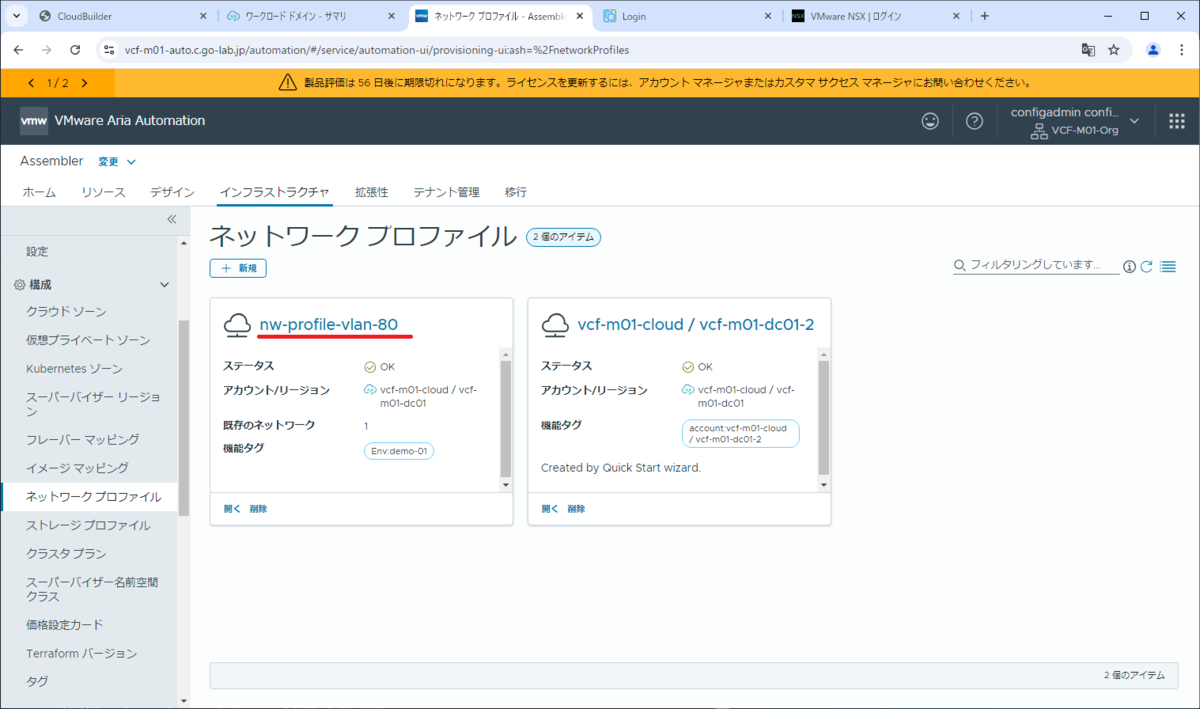1200x709 pixels.
Task: Open タグ in sidebar
Action: click(37, 681)
